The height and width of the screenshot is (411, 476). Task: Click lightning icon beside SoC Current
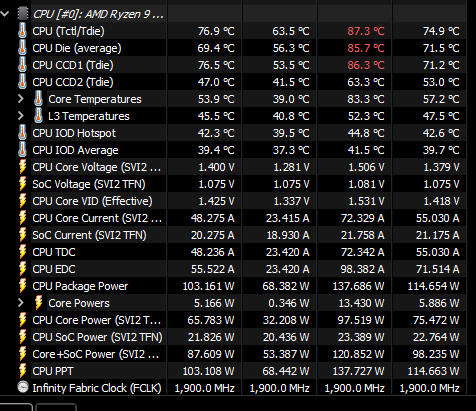(x=22, y=235)
